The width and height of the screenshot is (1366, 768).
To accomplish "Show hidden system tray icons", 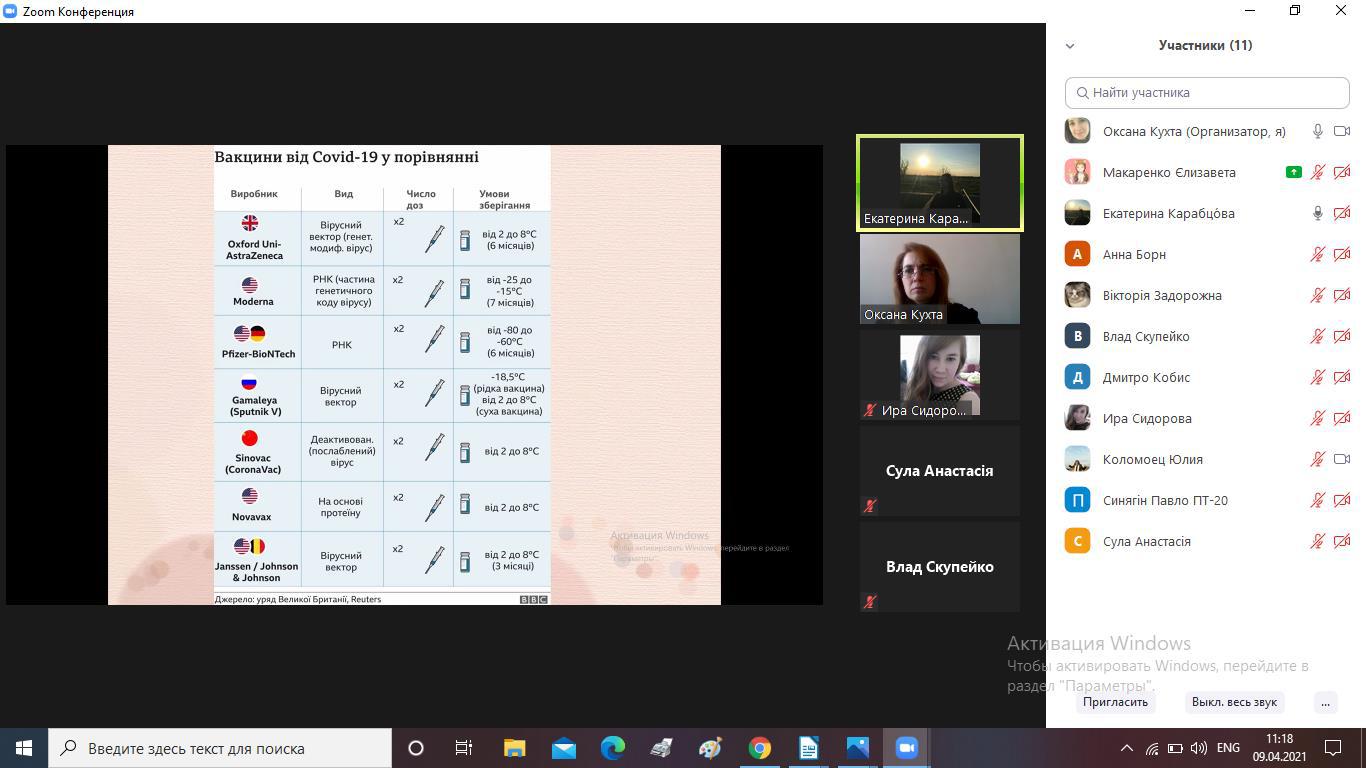I will [1126, 748].
